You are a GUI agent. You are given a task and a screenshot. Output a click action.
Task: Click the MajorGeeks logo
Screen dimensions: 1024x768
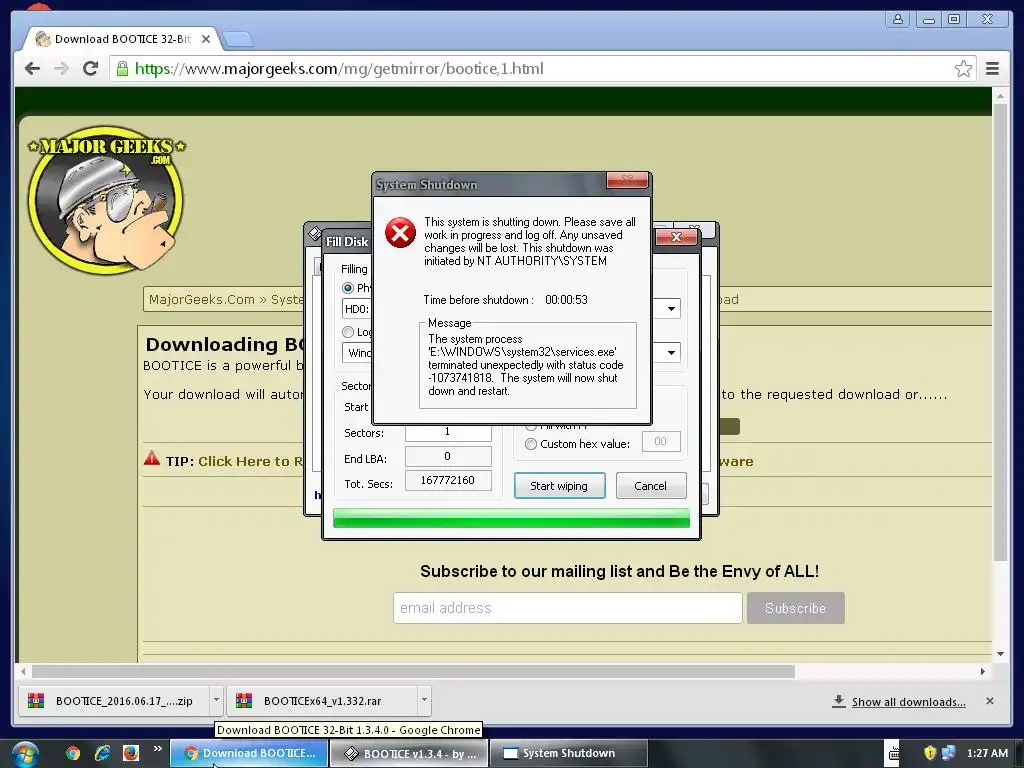click(x=106, y=200)
